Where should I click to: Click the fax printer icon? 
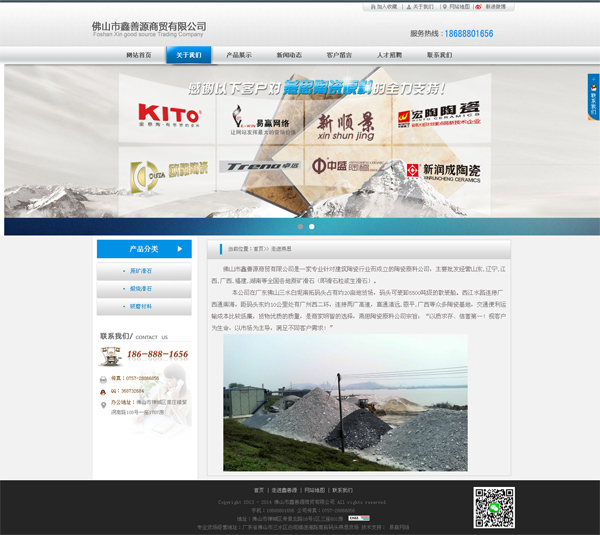coord(103,379)
